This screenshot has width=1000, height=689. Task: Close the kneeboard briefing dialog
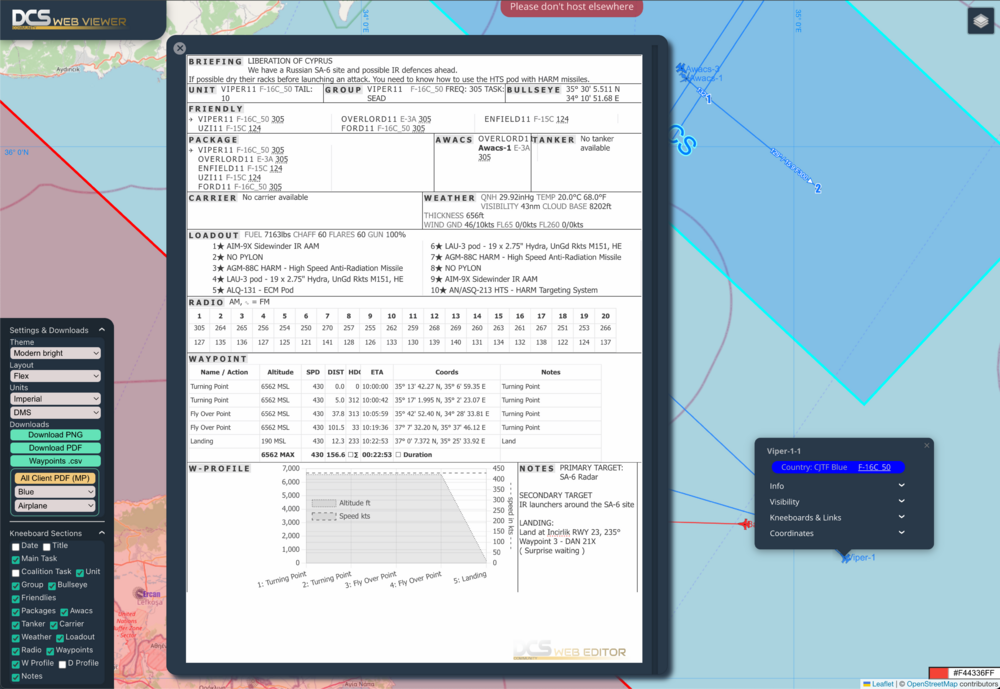(180, 48)
